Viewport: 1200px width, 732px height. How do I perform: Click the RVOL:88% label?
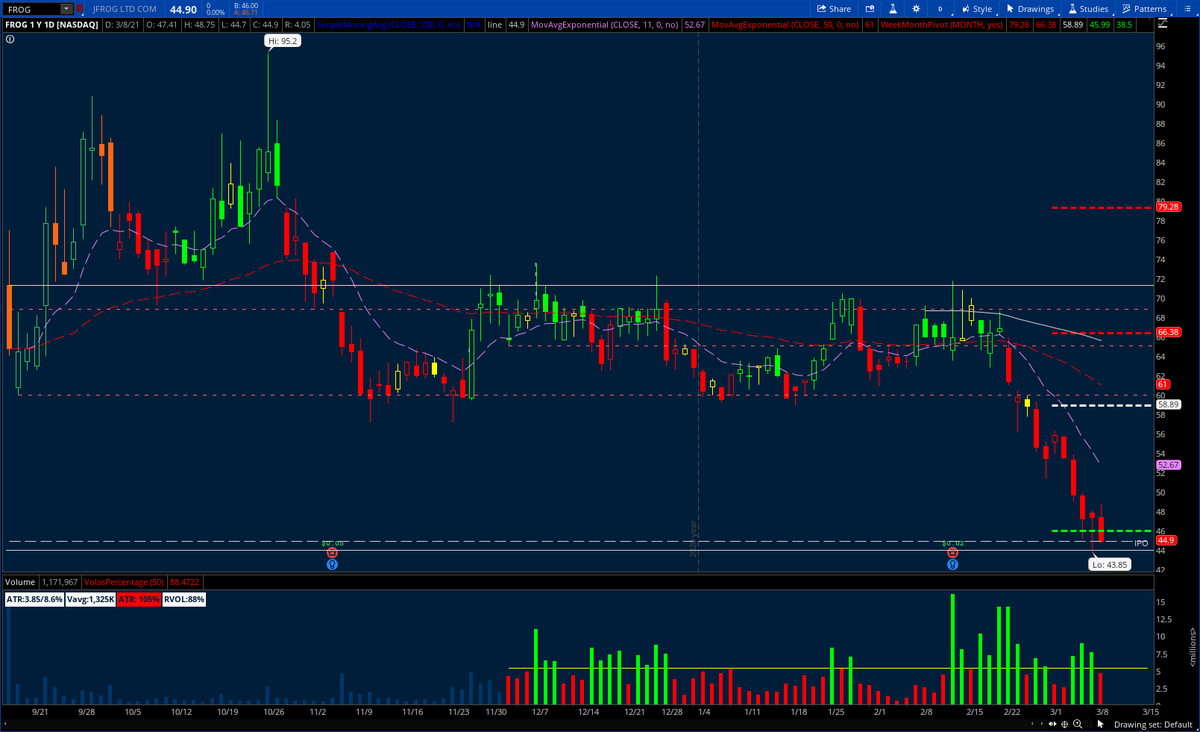click(184, 599)
